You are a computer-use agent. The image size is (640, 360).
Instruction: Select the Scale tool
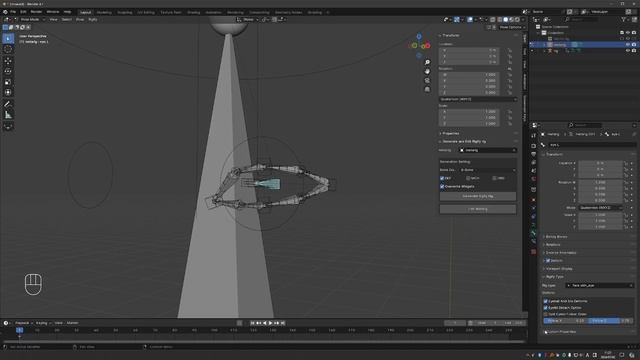click(8, 82)
